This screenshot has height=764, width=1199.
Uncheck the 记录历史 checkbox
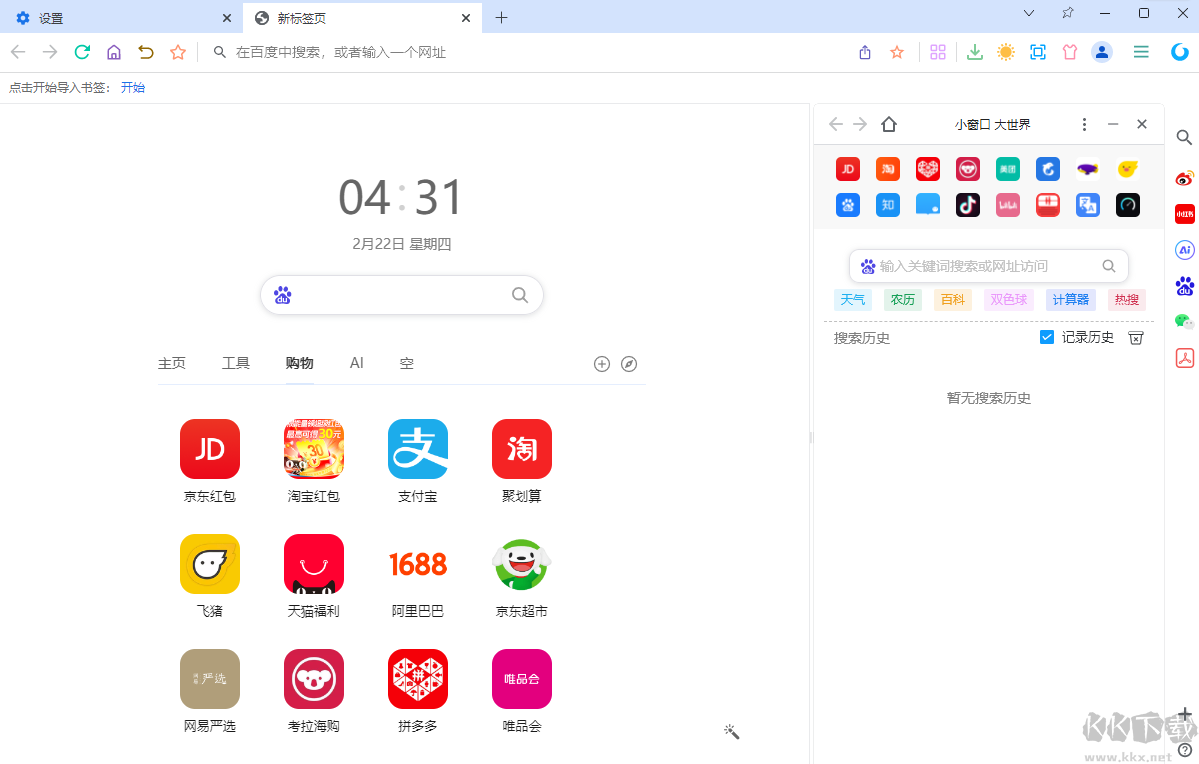[1046, 337]
